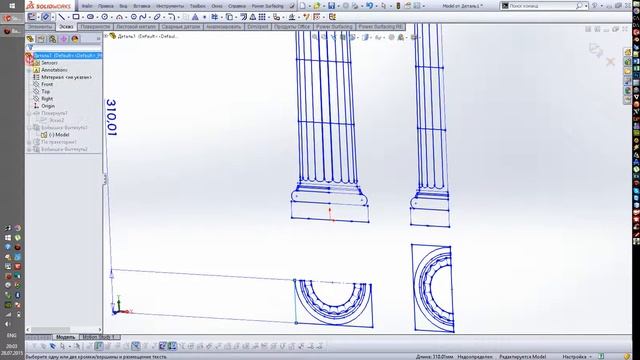Open the Правка menu
The height and width of the screenshot is (360, 640).
click(x=105, y=6)
